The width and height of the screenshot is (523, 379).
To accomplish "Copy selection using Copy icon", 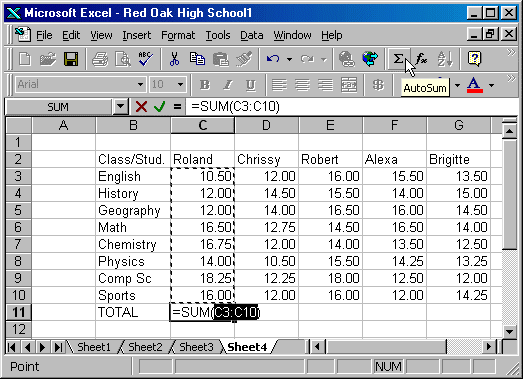I will (197, 59).
